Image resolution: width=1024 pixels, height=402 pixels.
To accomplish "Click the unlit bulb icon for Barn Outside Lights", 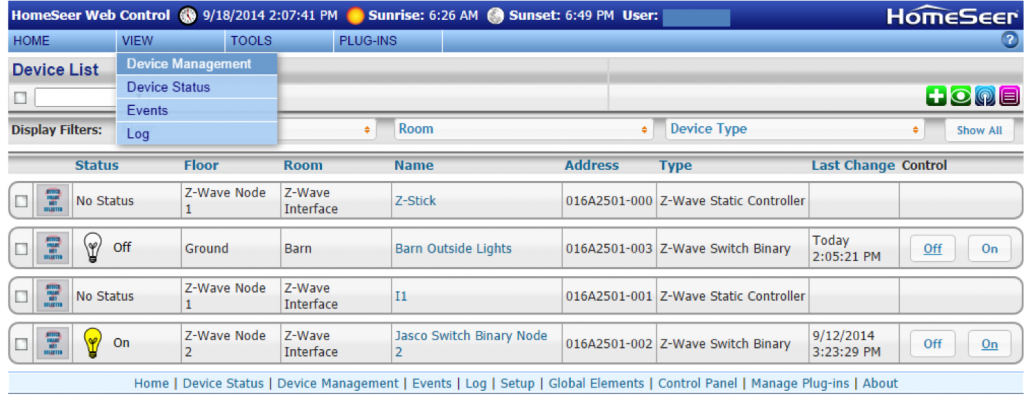I will 92,249.
